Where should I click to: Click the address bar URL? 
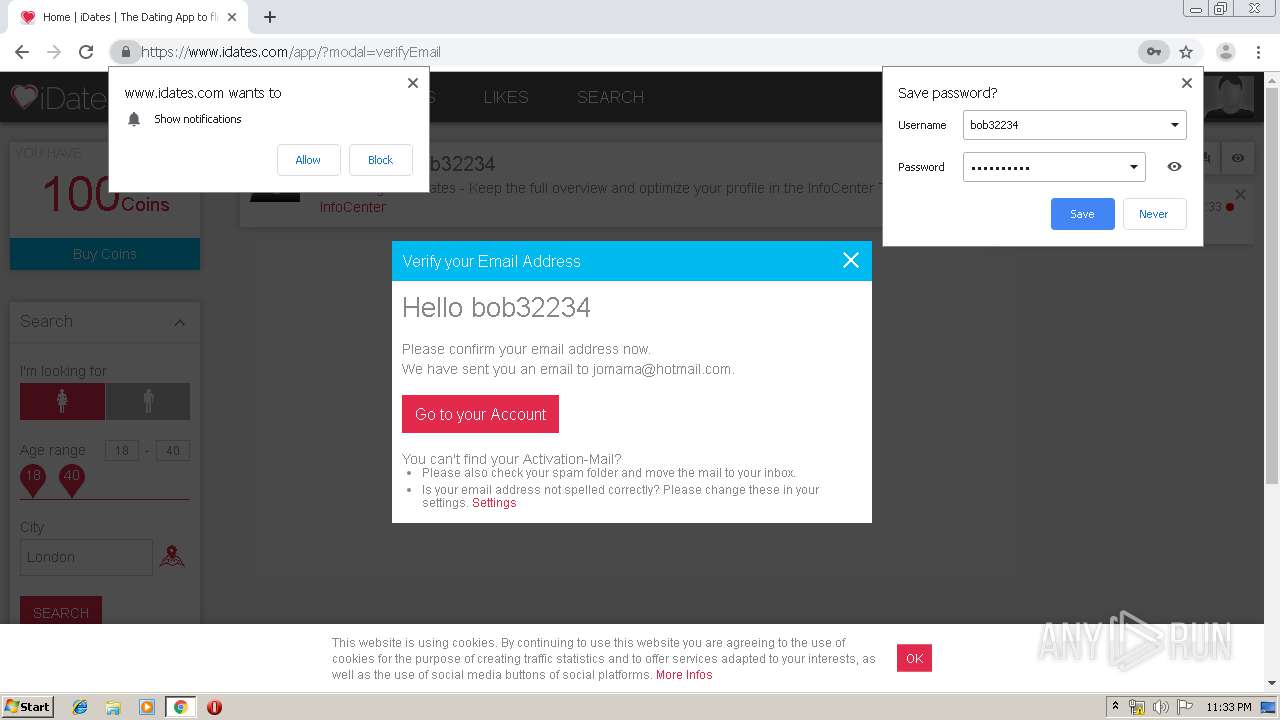tap(291, 52)
